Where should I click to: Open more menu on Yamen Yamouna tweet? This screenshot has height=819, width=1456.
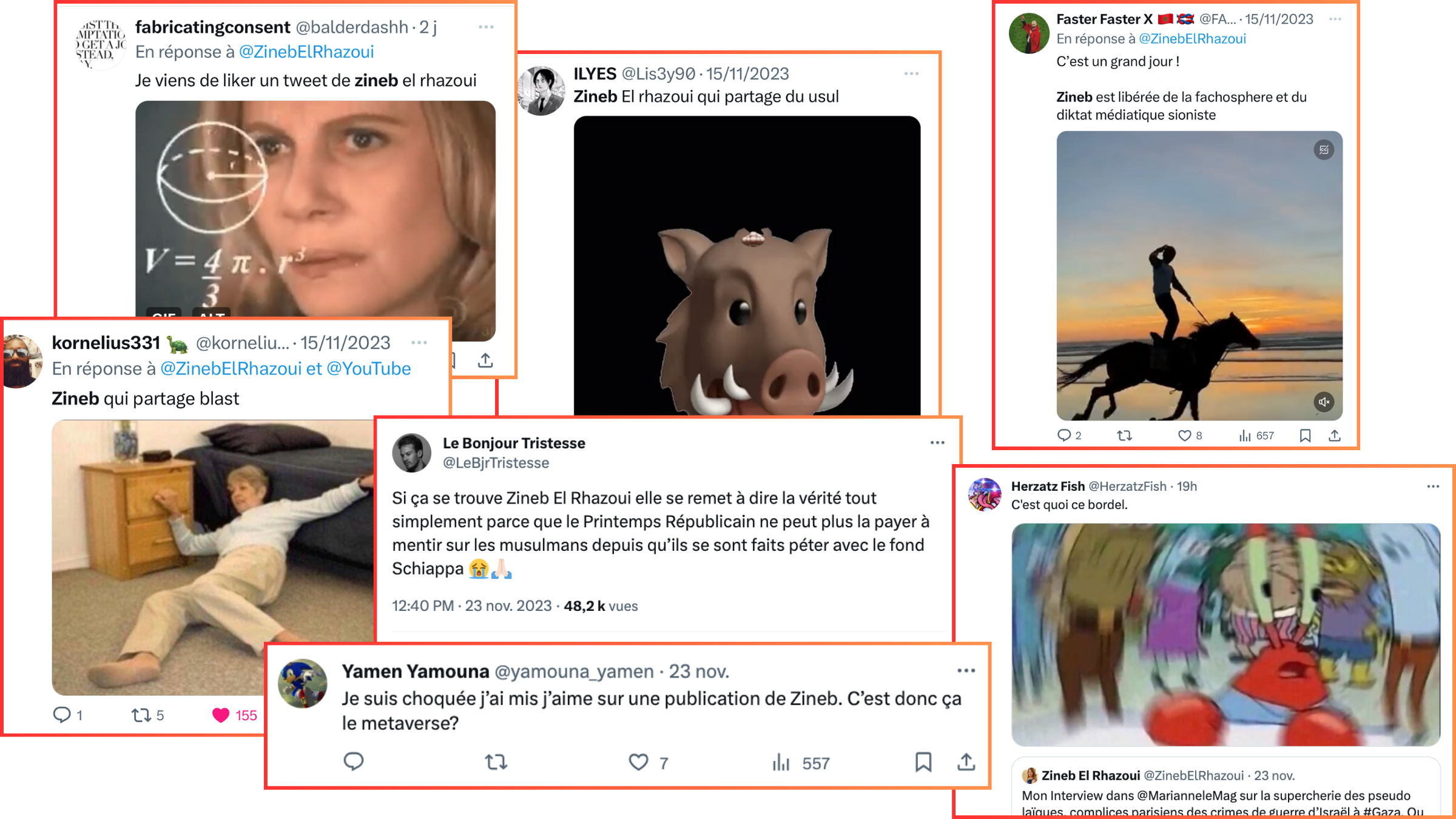(x=966, y=671)
